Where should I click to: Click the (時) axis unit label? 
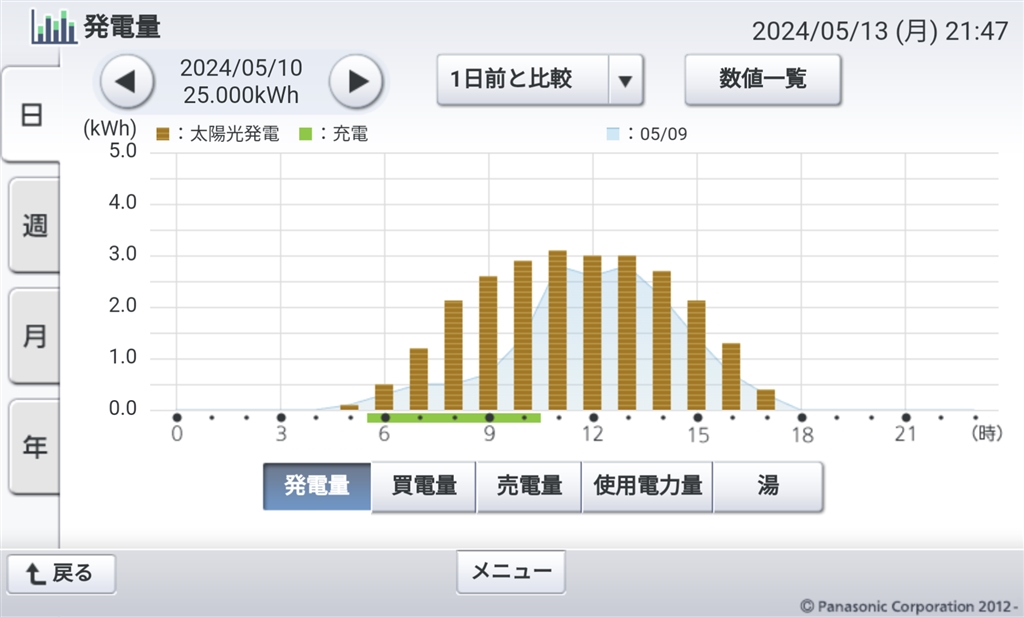click(987, 433)
